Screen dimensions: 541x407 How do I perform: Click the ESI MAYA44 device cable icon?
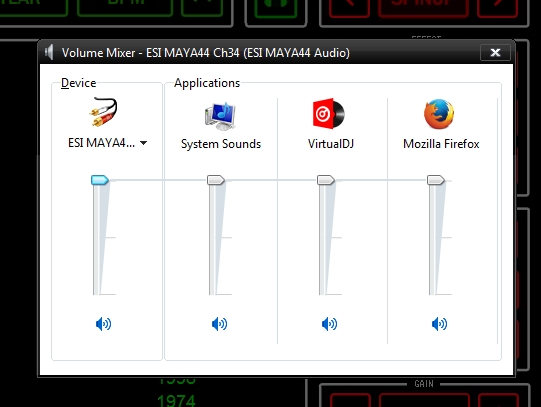pyautogui.click(x=103, y=112)
